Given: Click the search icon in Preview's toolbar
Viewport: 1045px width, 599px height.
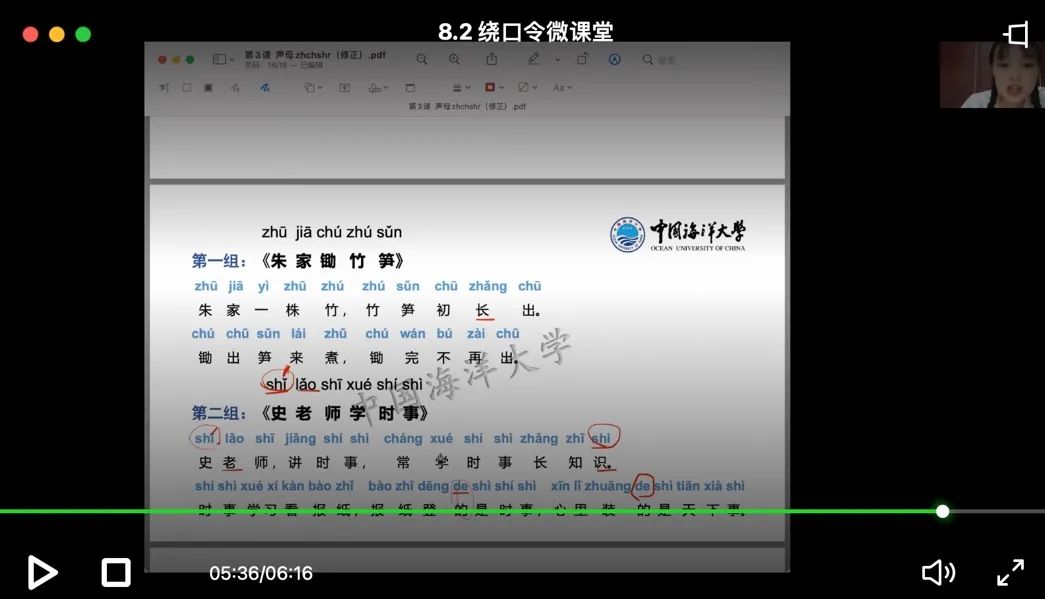Looking at the screenshot, I should point(647,59).
